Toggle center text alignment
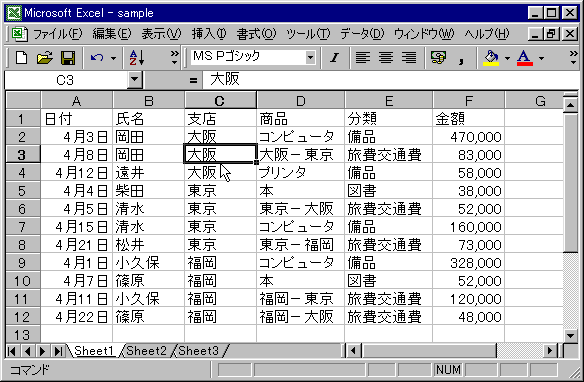 385,58
